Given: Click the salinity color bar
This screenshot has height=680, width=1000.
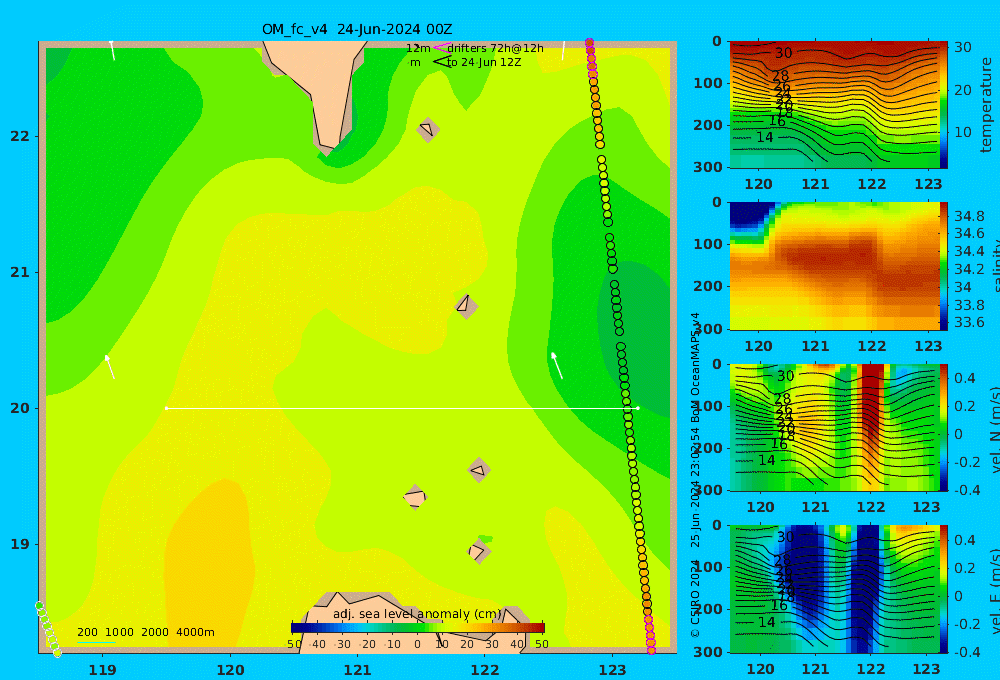Looking at the screenshot, I should 944,266.
